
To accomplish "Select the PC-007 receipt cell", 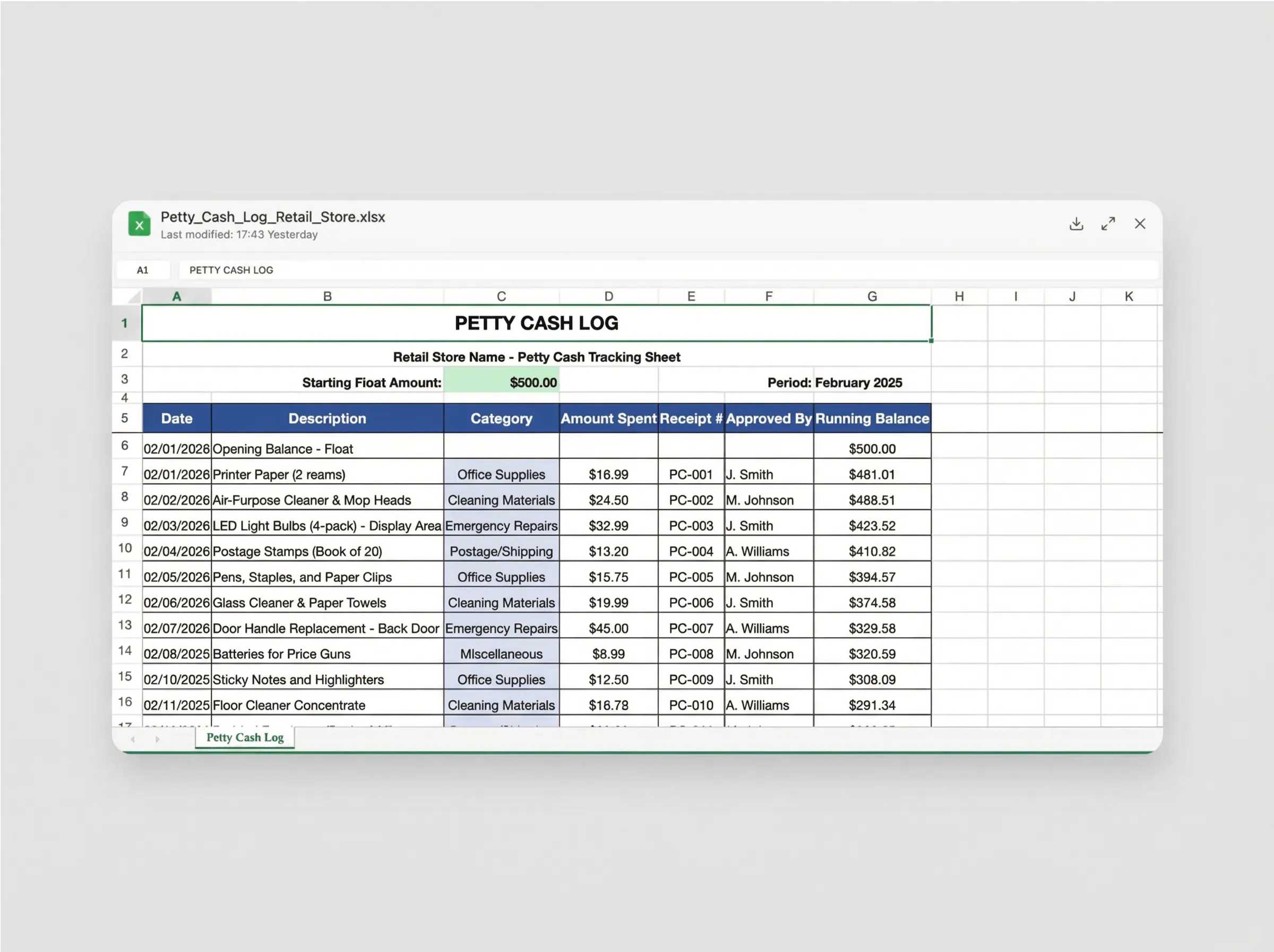I will [x=691, y=628].
